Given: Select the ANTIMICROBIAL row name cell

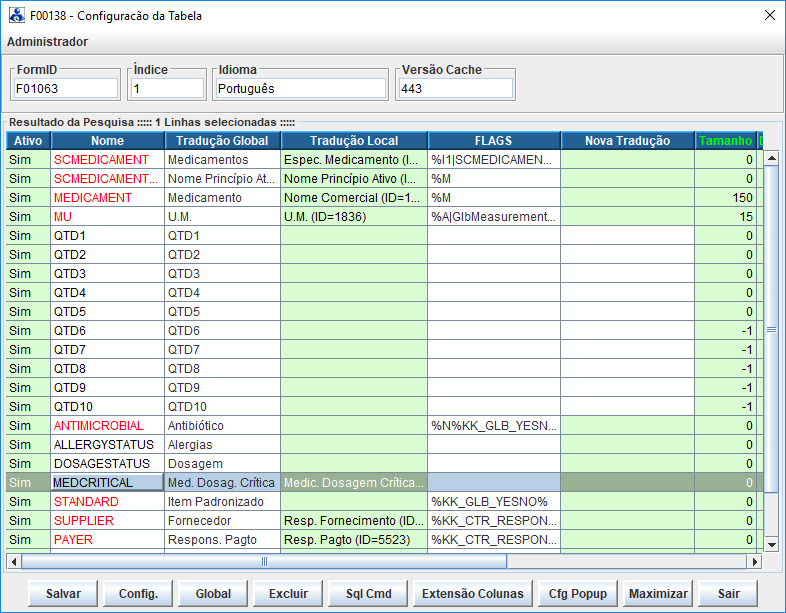Looking at the screenshot, I should click(107, 426).
